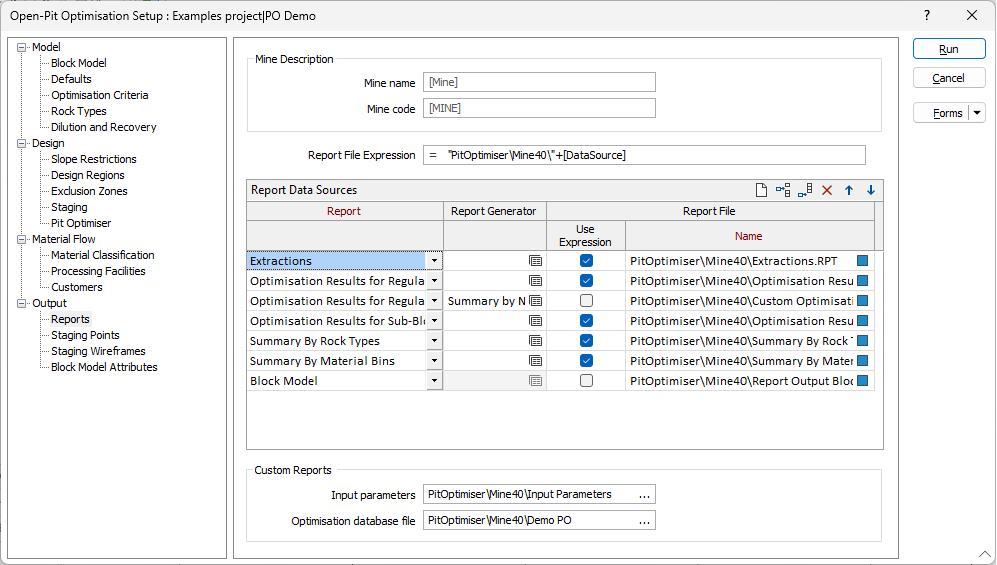Toggle Use Expression for Summary by N row
This screenshot has width=997, height=565.
click(x=586, y=301)
